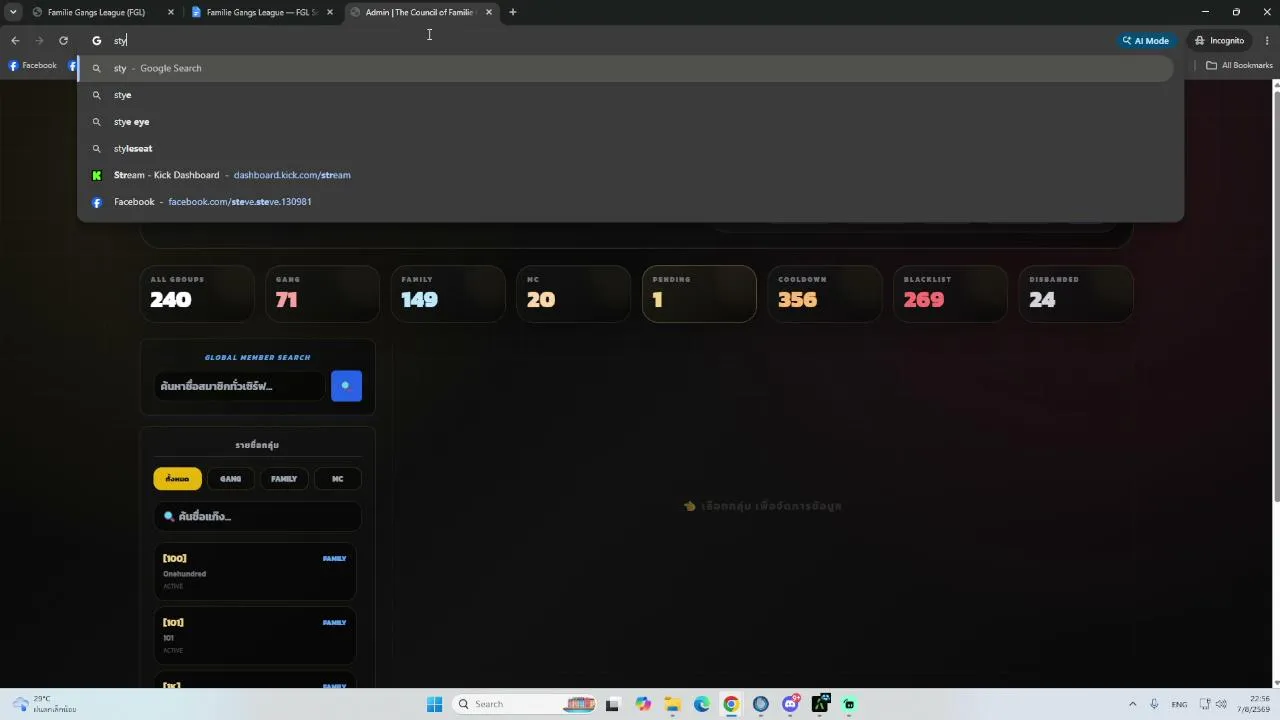This screenshot has height=720, width=1280.
Task: Click the Gang 71 stat card
Action: tap(322, 294)
